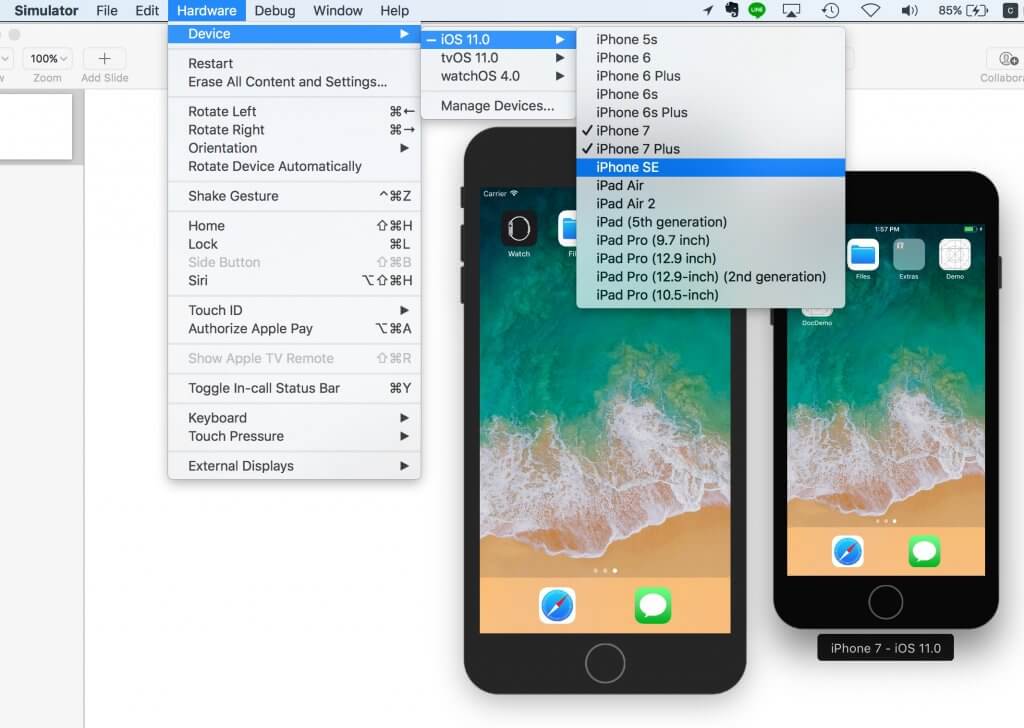Open the Window menu

coord(338,10)
